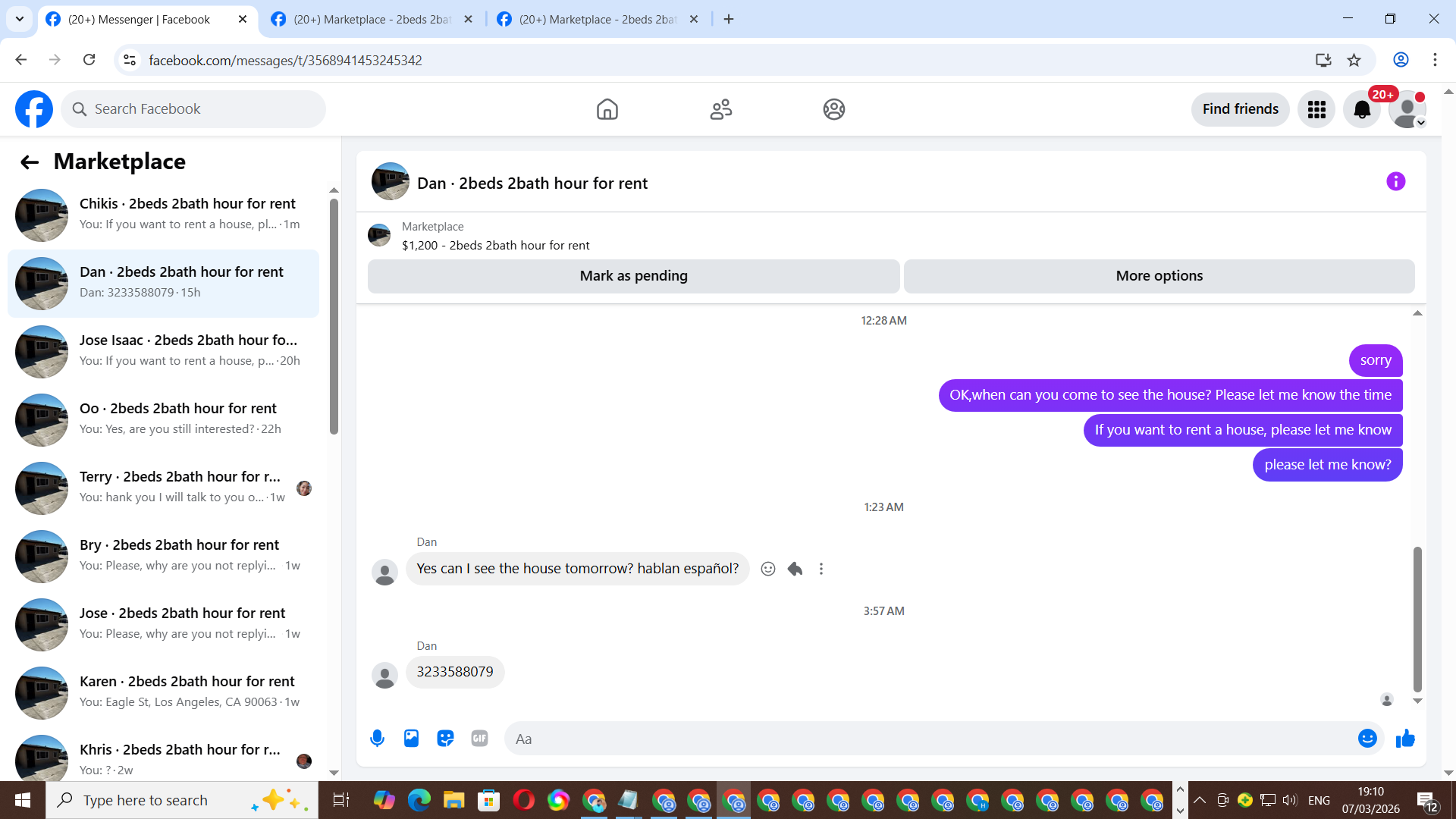Open Oo conversation in Marketplace list

tap(163, 420)
